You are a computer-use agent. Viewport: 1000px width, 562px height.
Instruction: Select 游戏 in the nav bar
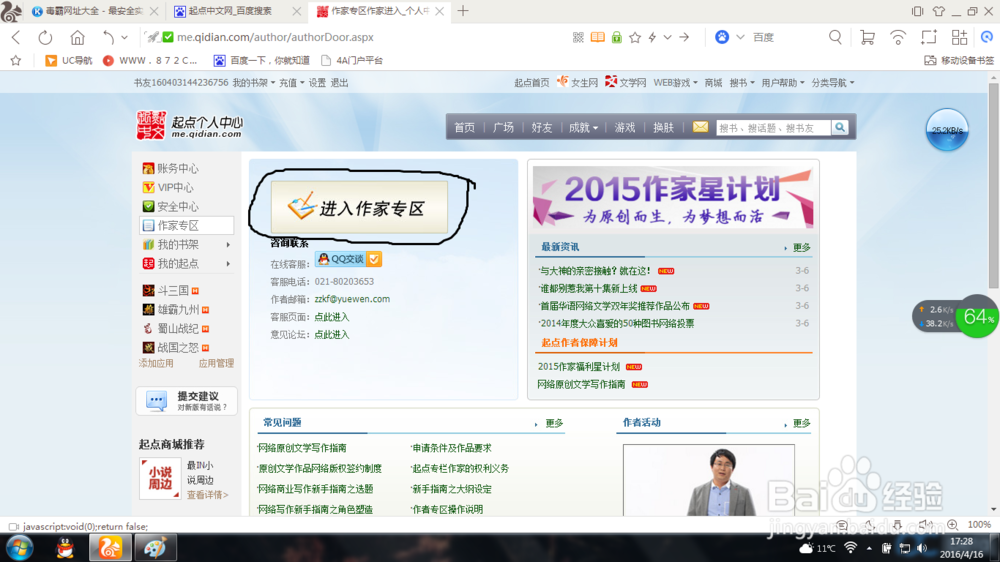[x=624, y=128]
